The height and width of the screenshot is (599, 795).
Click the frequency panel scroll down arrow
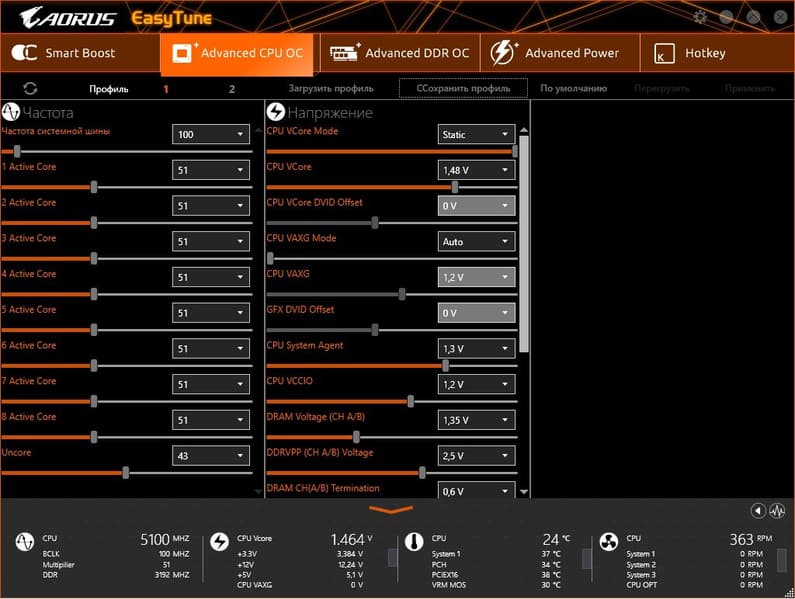pyautogui.click(x=258, y=491)
